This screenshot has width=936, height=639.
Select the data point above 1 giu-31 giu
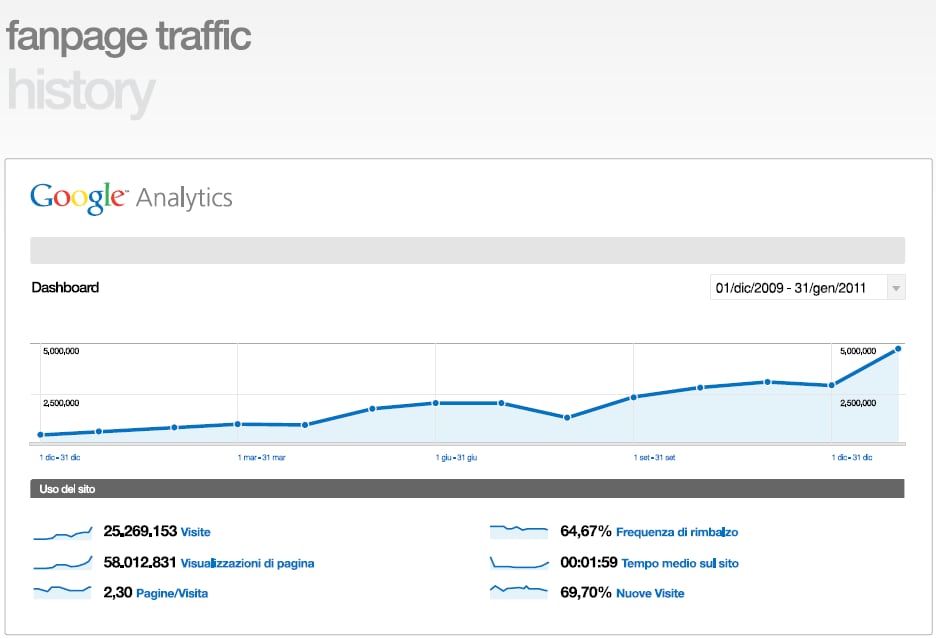436,403
